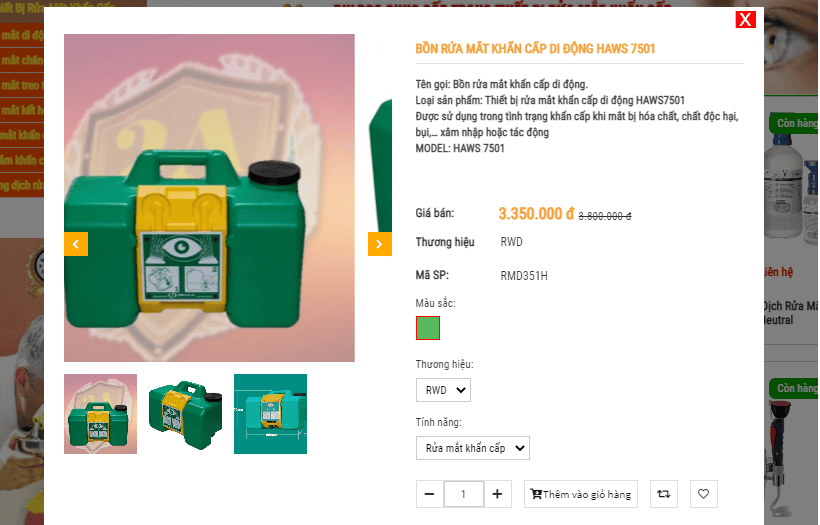820x525 pixels.
Task: Select third thumbnail with teal background
Action: tap(270, 414)
